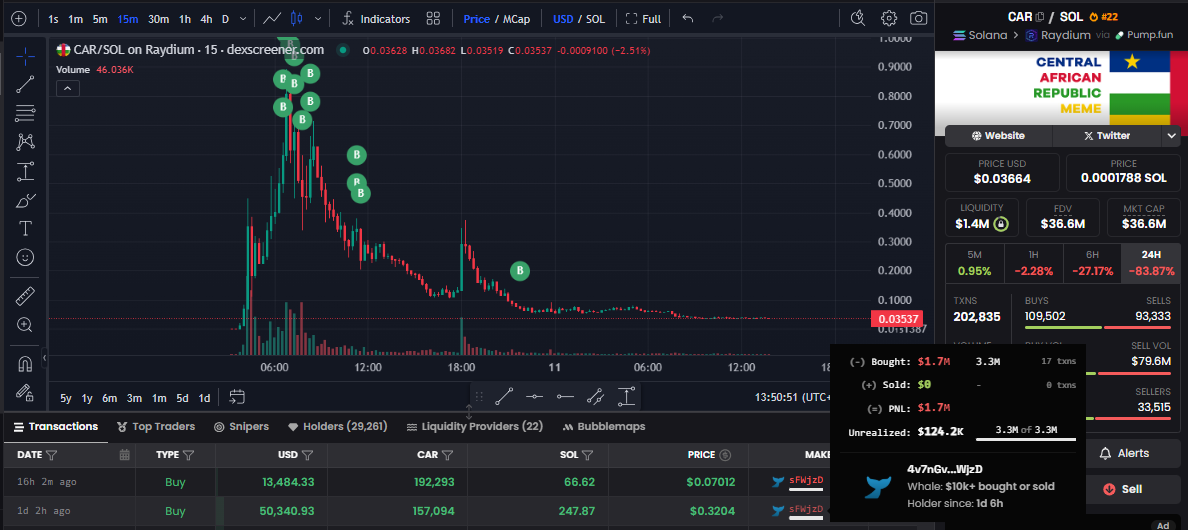
Task: Click the whale icon in the 16h 2m ago row
Action: (x=777, y=482)
